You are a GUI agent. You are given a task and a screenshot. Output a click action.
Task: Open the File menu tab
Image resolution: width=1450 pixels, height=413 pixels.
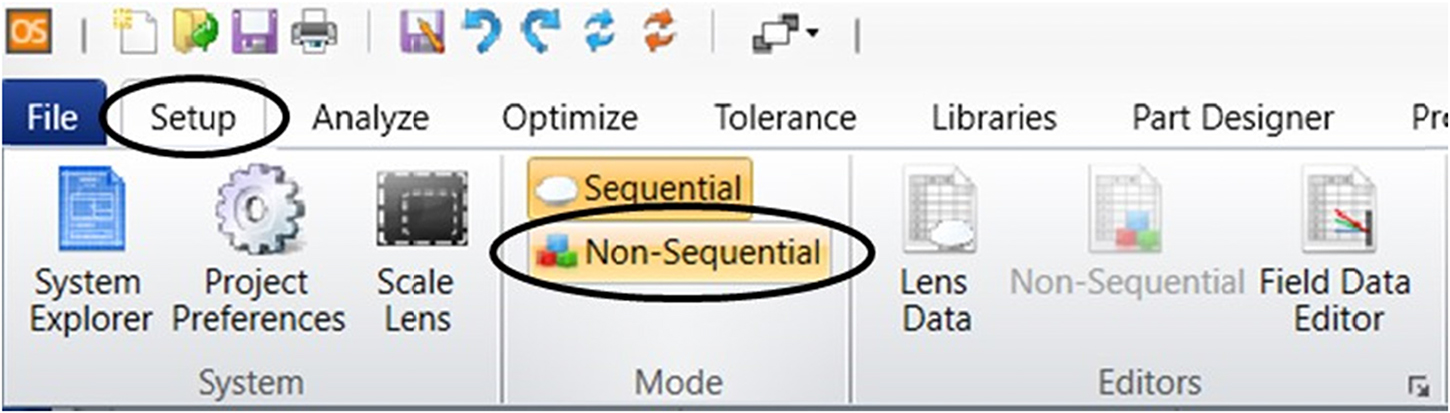click(x=52, y=118)
